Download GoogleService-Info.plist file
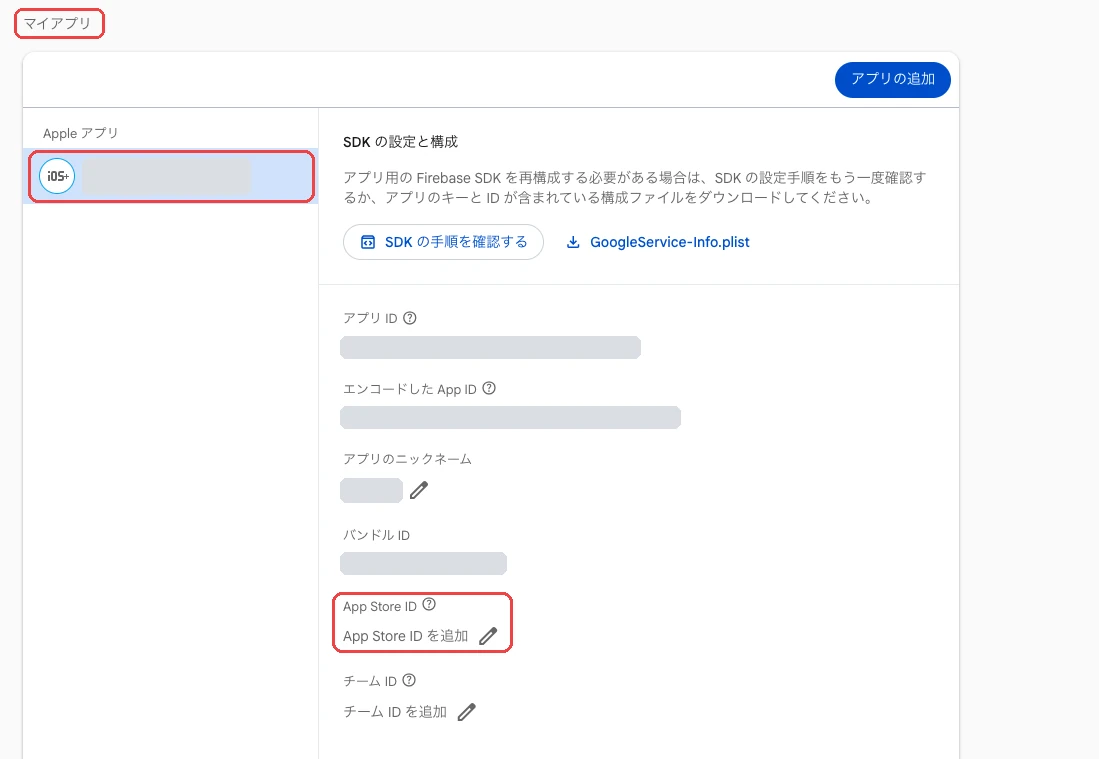1099x759 pixels. 657,242
